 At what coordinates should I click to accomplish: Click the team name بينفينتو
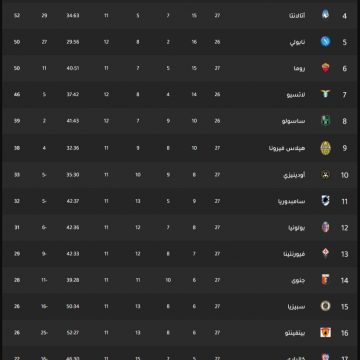tap(295, 333)
